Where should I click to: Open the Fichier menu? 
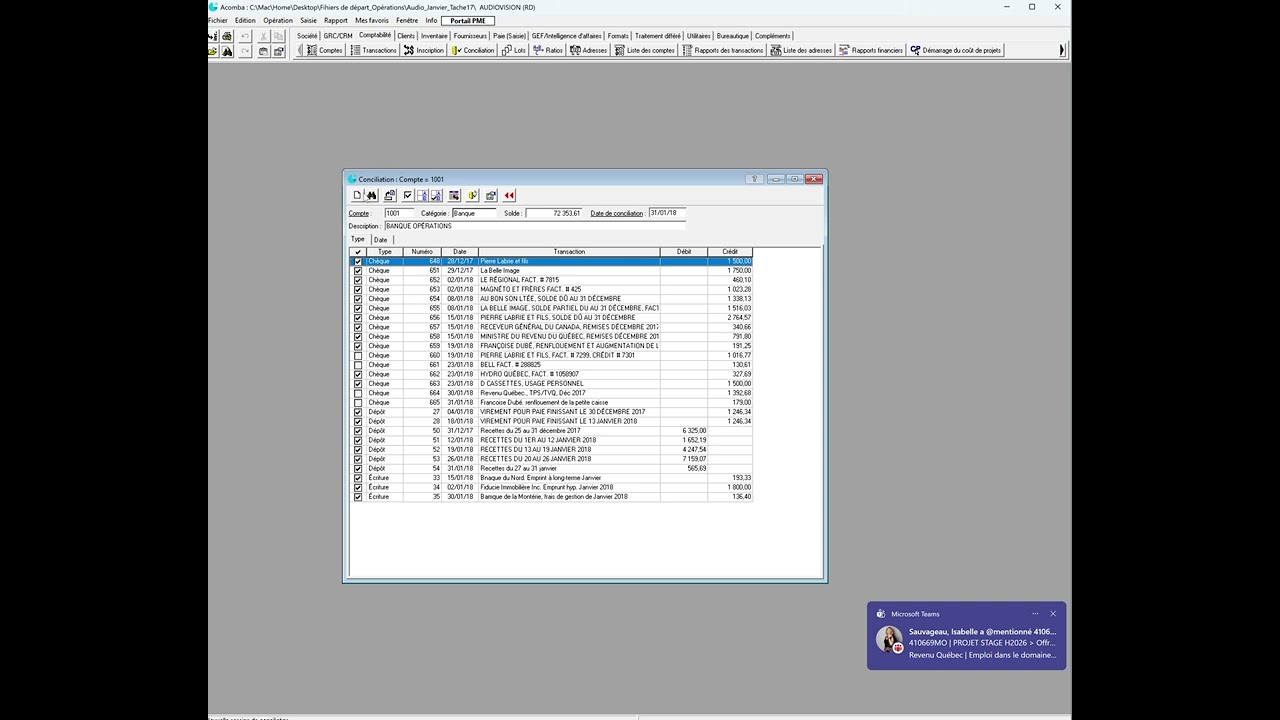[217, 20]
